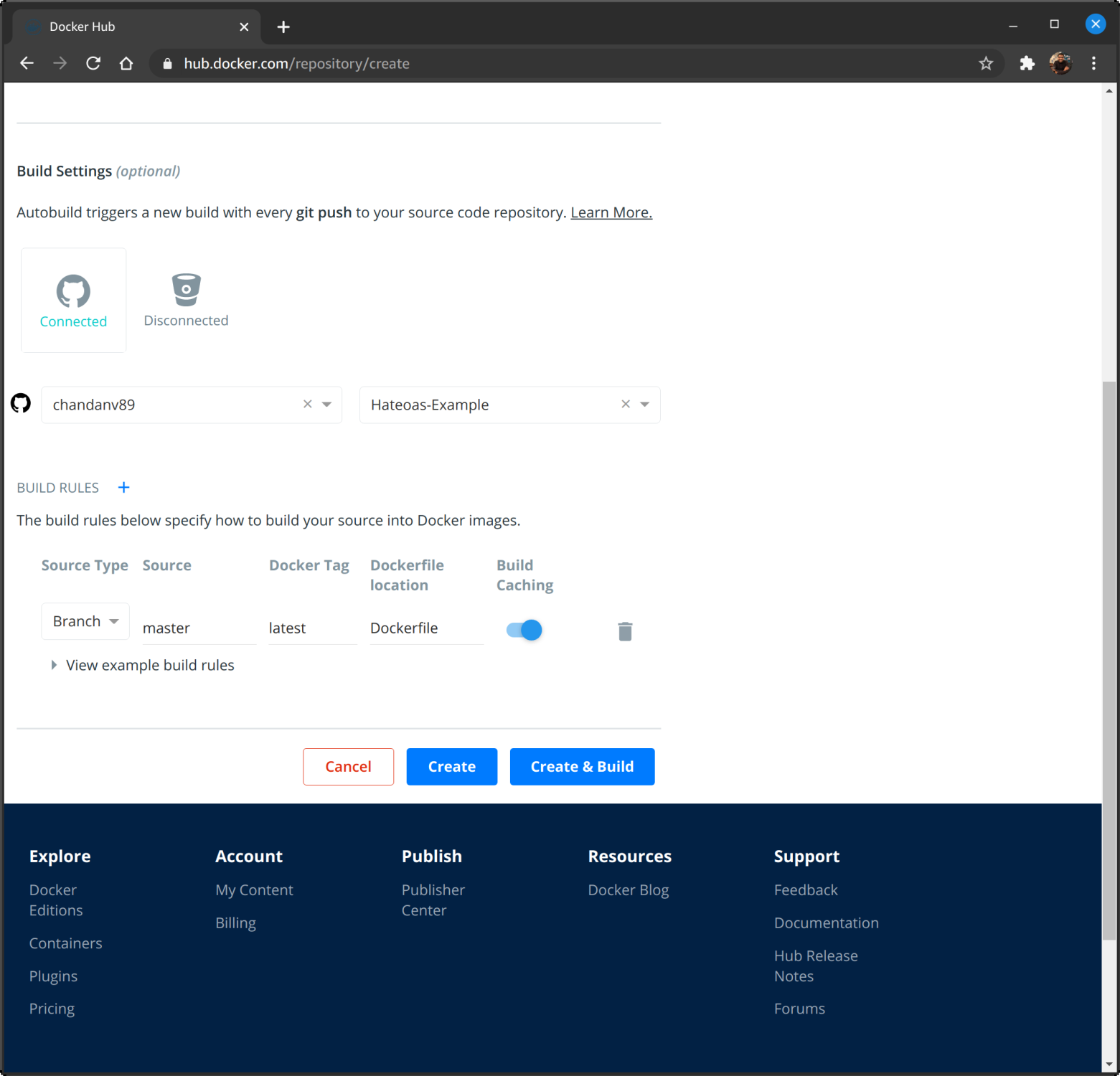Image resolution: width=1120 pixels, height=1076 pixels.
Task: Clear the Hateoas-Example selection
Action: pyautogui.click(x=624, y=404)
